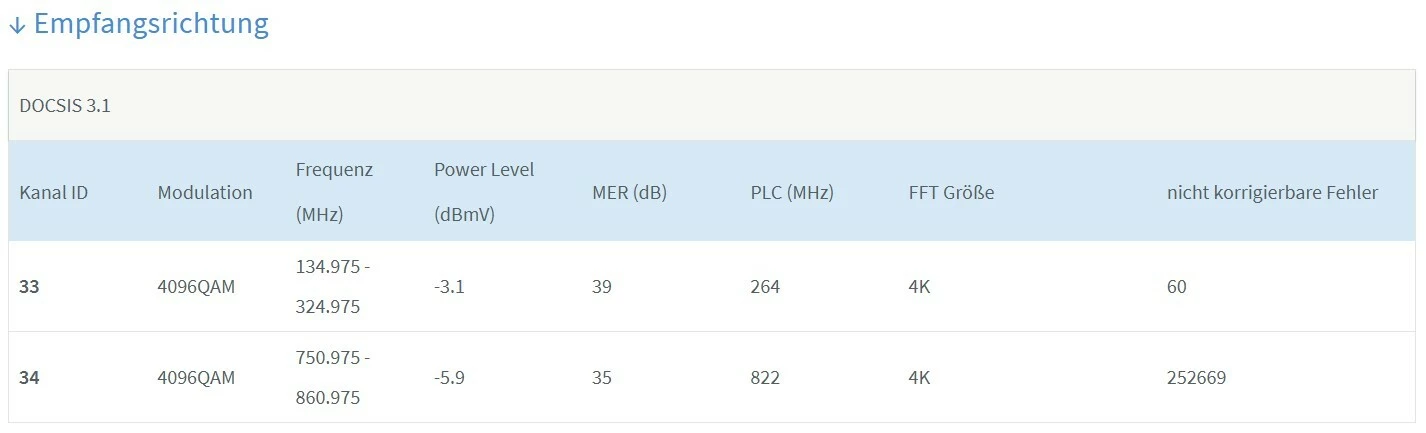The height and width of the screenshot is (433, 1426).
Task: Click the uncorrectable error count 252669
Action: click(1196, 378)
